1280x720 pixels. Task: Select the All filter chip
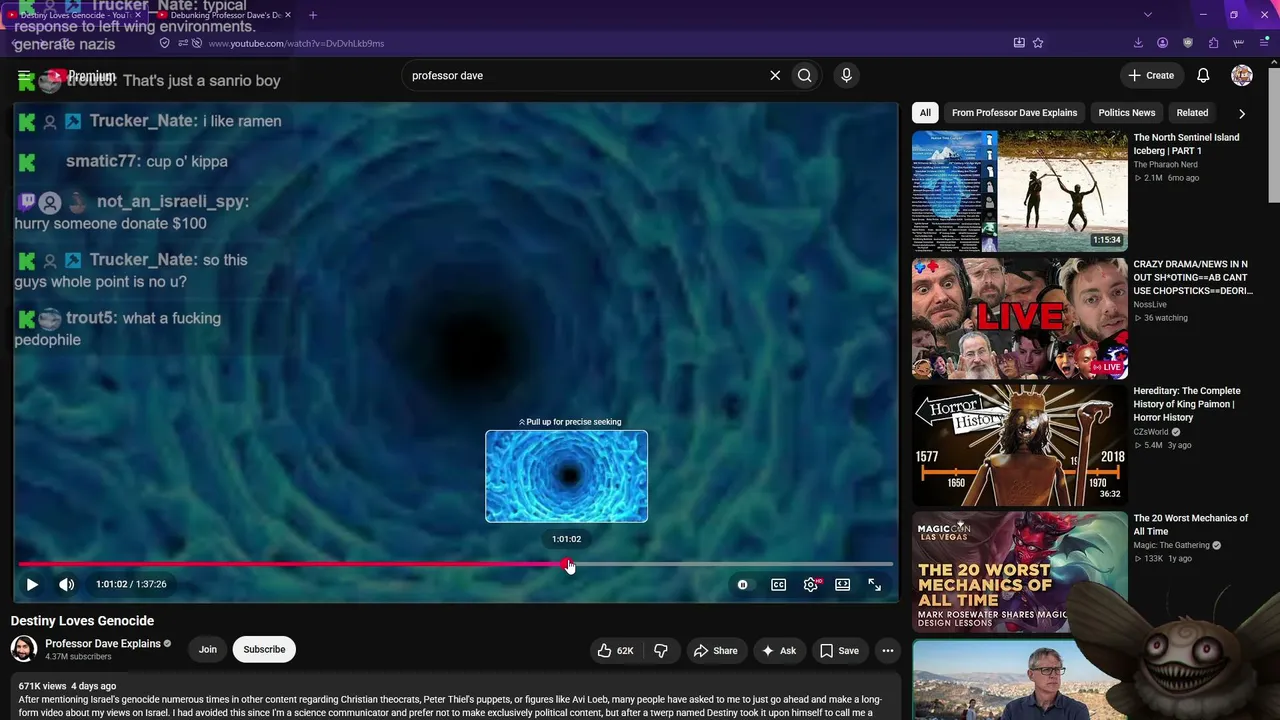(925, 113)
